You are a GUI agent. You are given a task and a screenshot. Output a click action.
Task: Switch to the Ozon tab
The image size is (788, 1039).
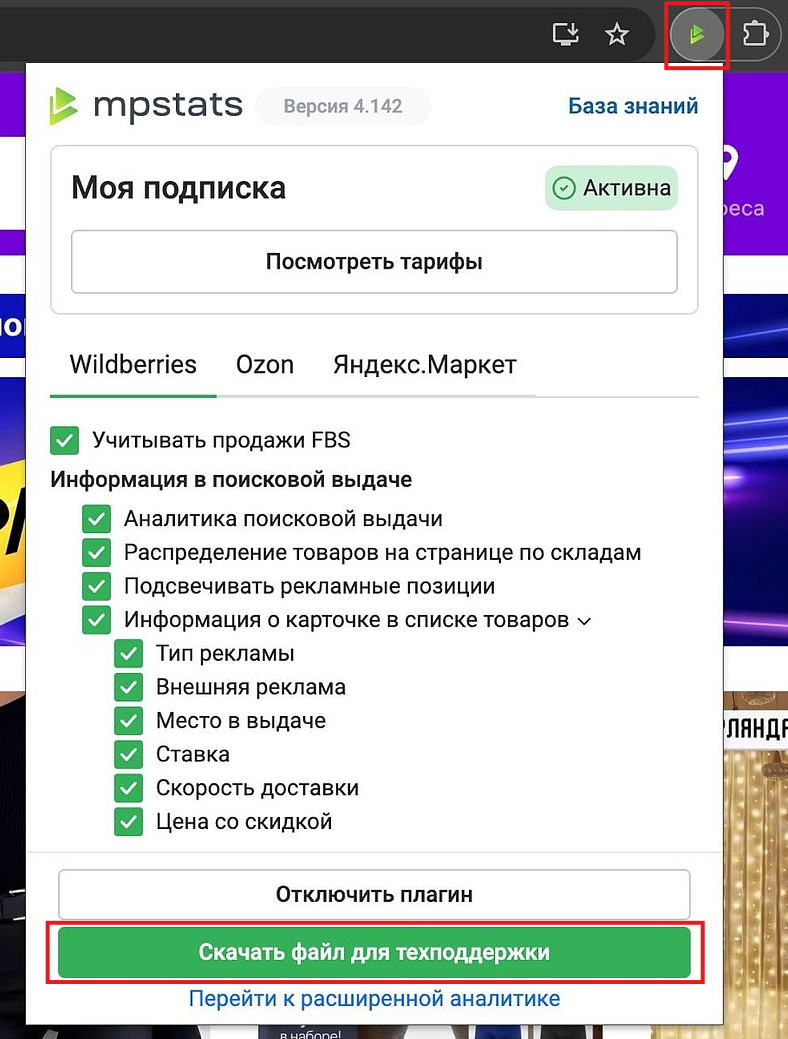click(x=264, y=364)
